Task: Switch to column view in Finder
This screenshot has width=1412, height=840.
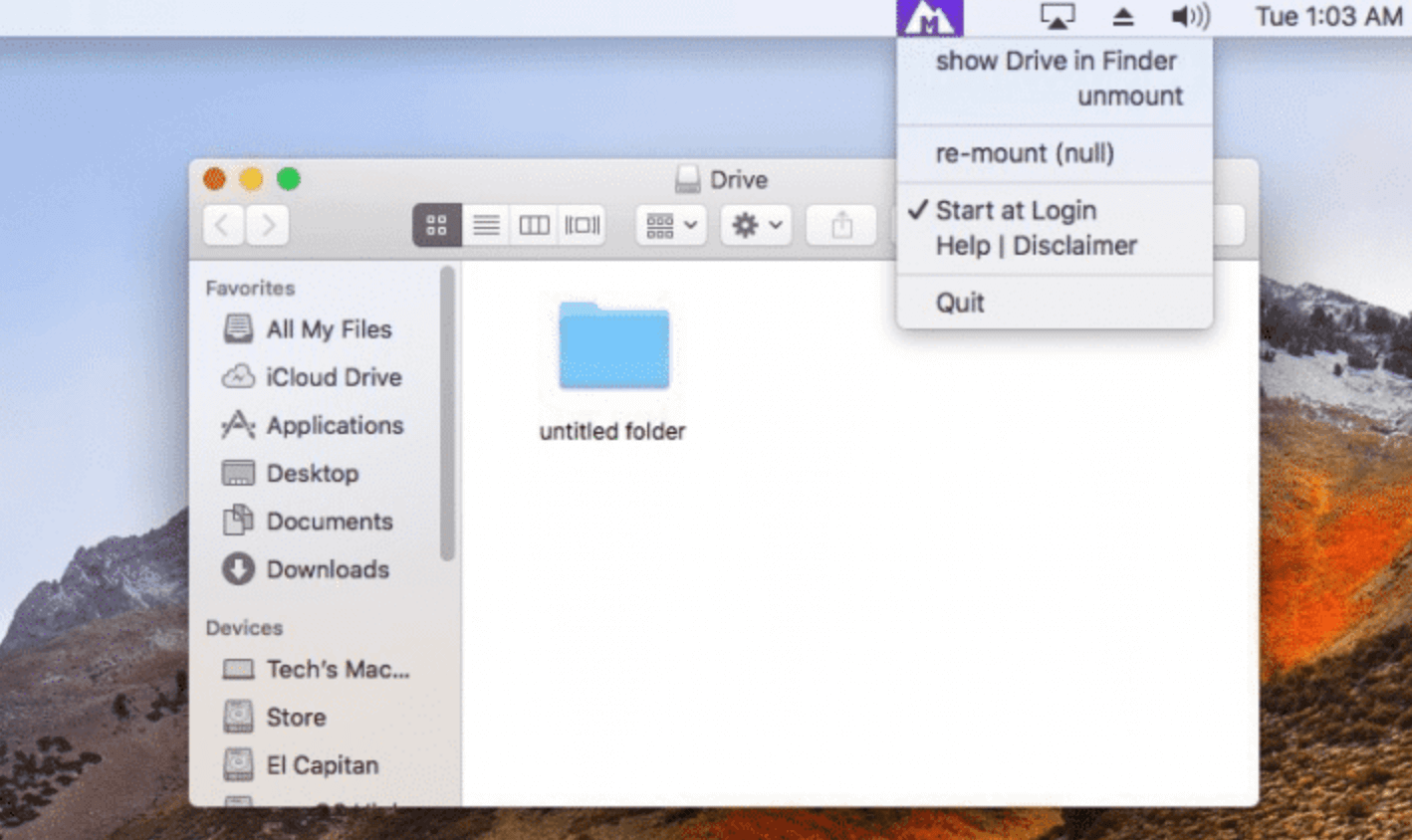Action: [535, 225]
